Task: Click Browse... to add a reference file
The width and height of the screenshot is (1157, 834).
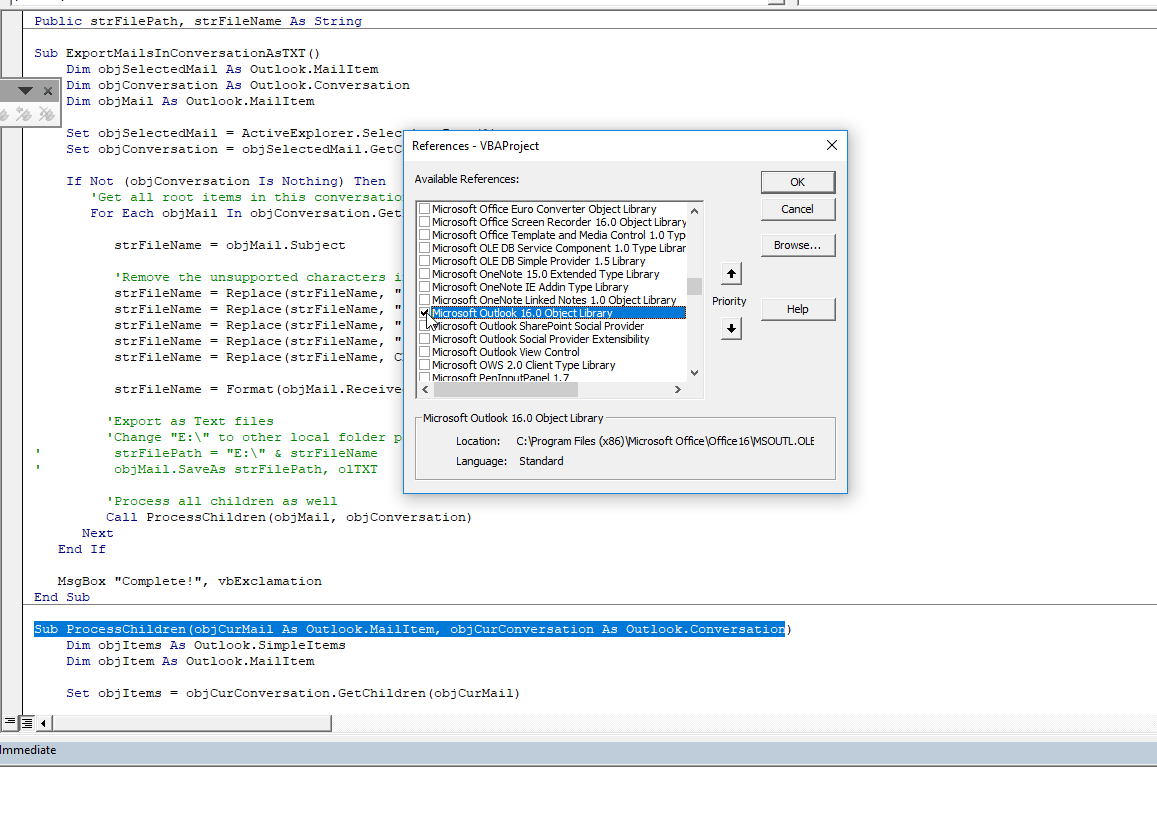Action: (x=798, y=245)
